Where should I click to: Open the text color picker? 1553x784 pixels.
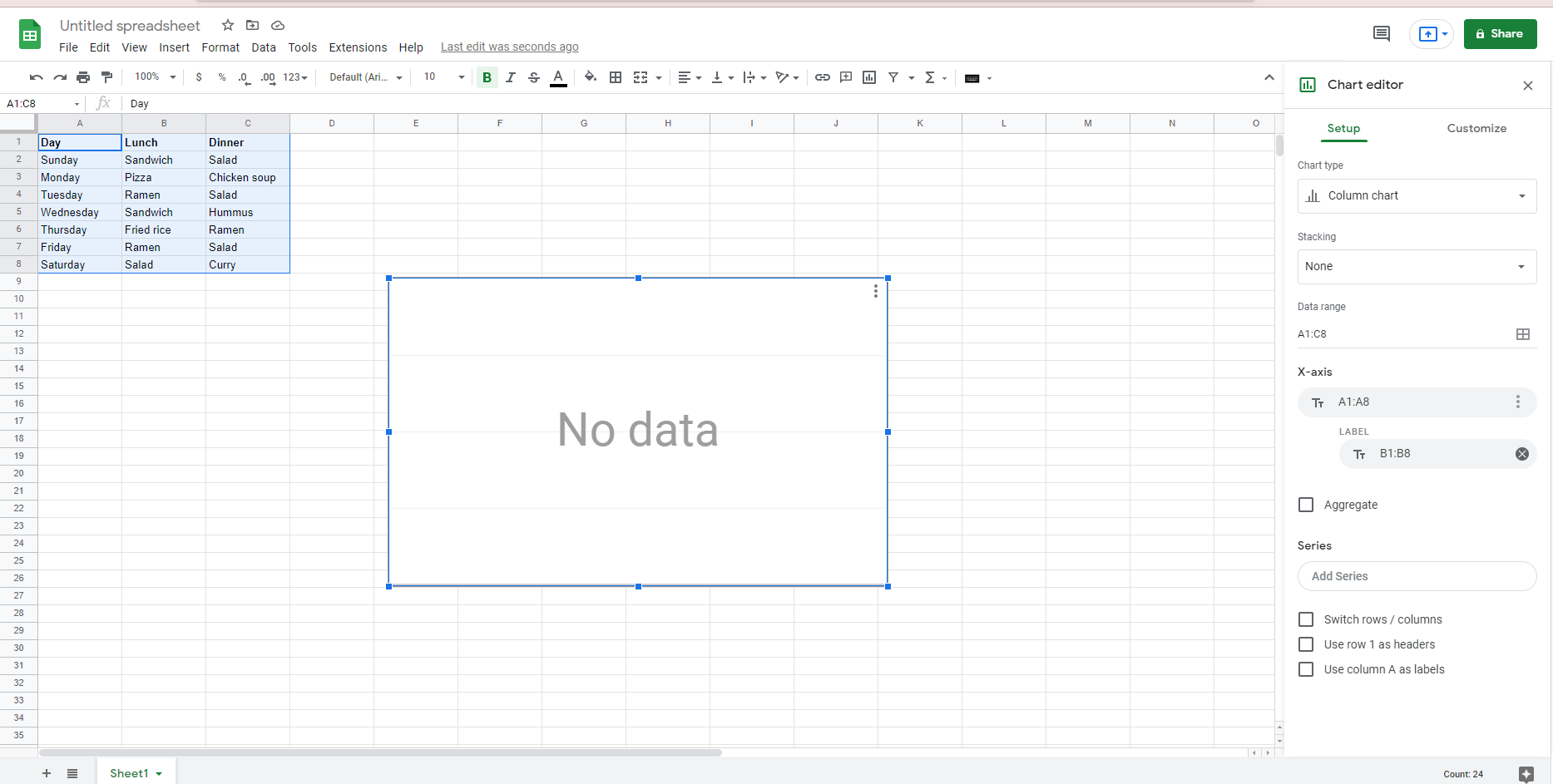[558, 77]
